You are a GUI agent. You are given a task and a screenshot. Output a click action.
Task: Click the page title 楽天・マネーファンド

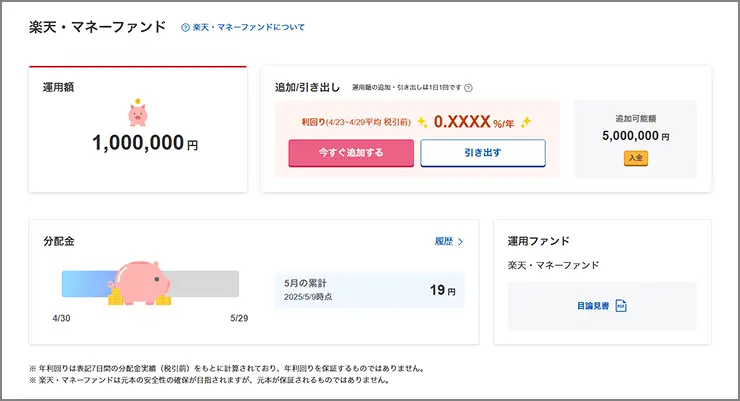(x=98, y=27)
